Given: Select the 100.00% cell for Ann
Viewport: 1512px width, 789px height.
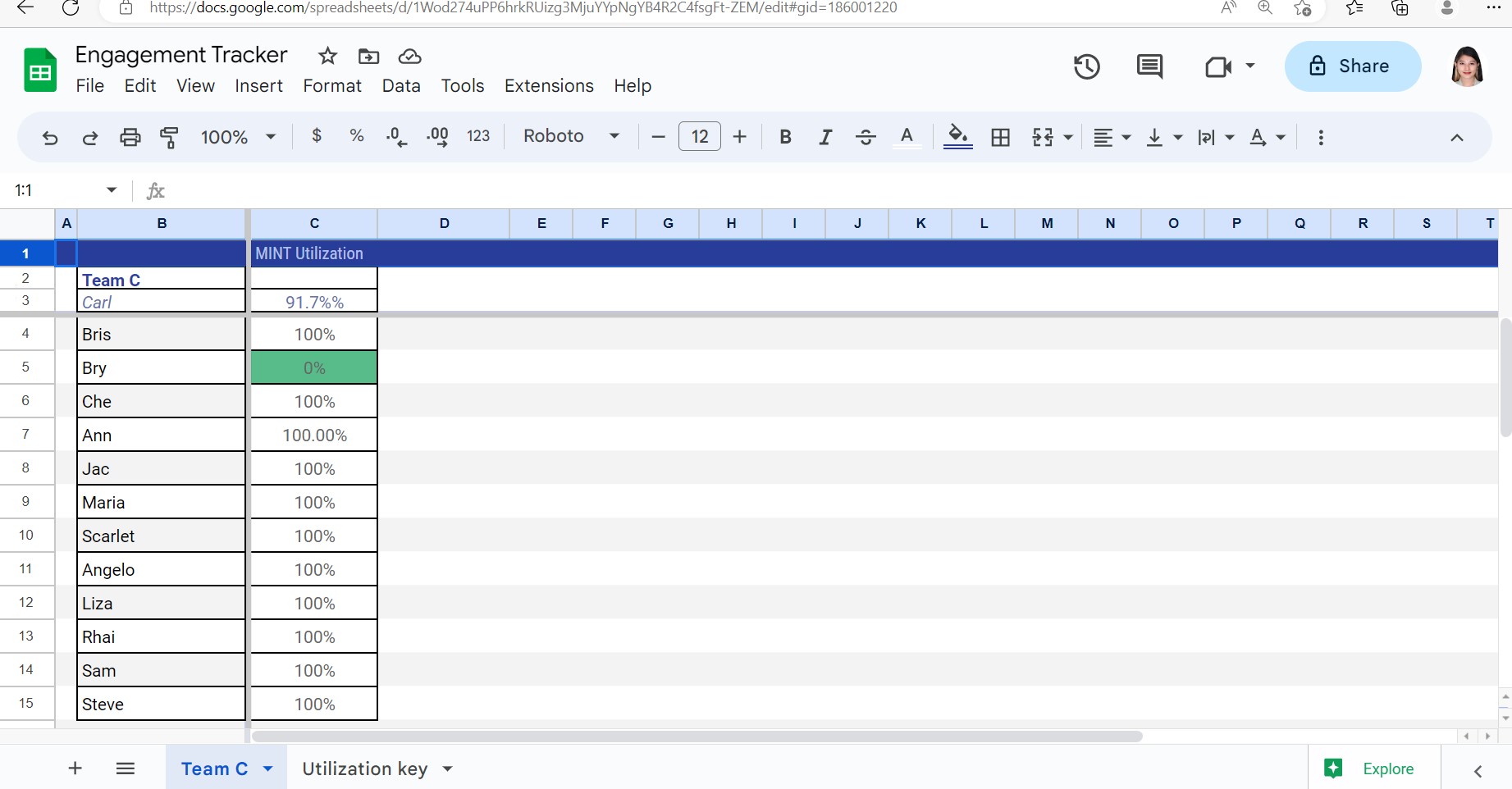Looking at the screenshot, I should click(x=314, y=435).
